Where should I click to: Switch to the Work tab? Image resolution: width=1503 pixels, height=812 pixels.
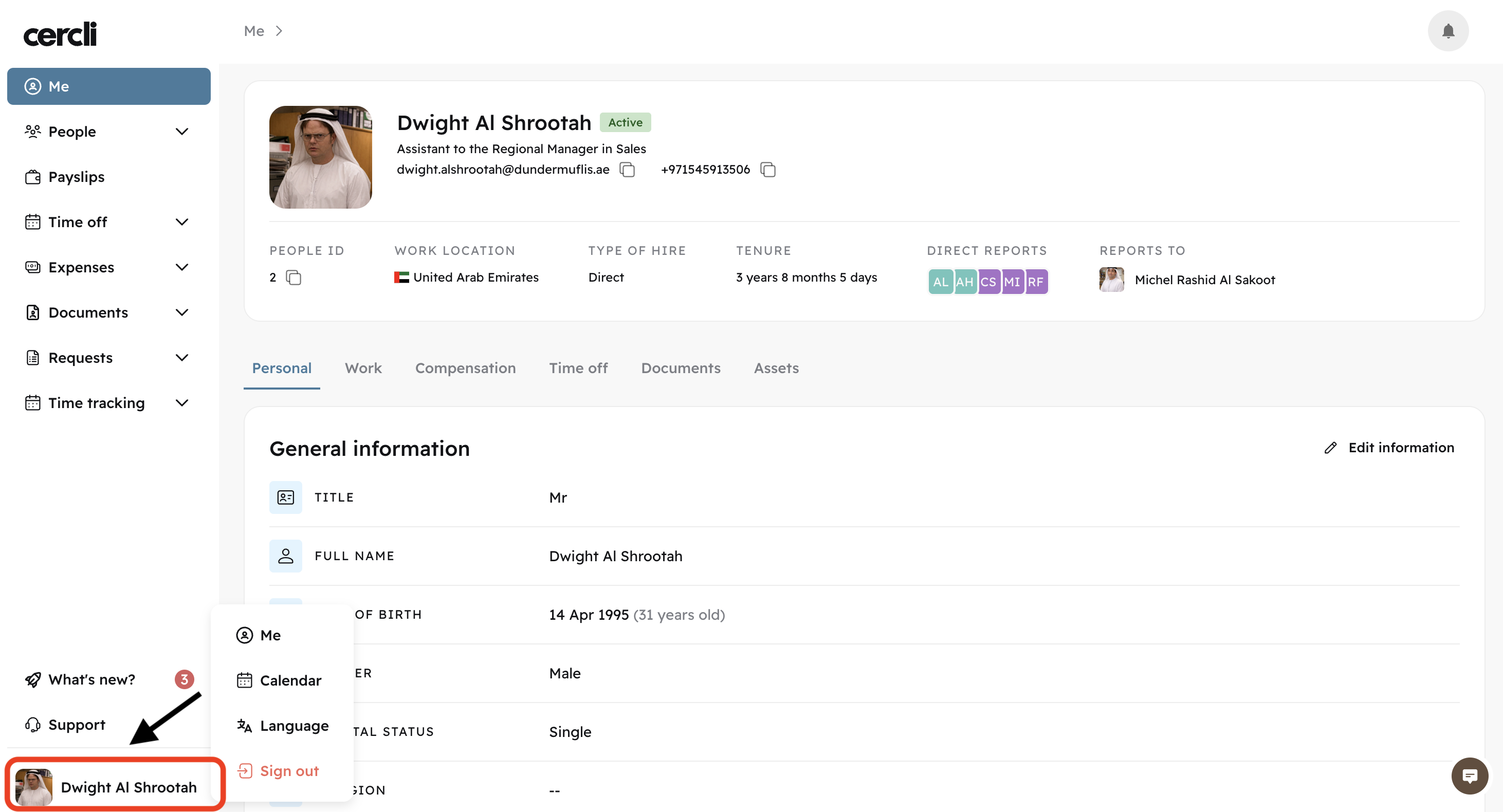[x=363, y=368]
